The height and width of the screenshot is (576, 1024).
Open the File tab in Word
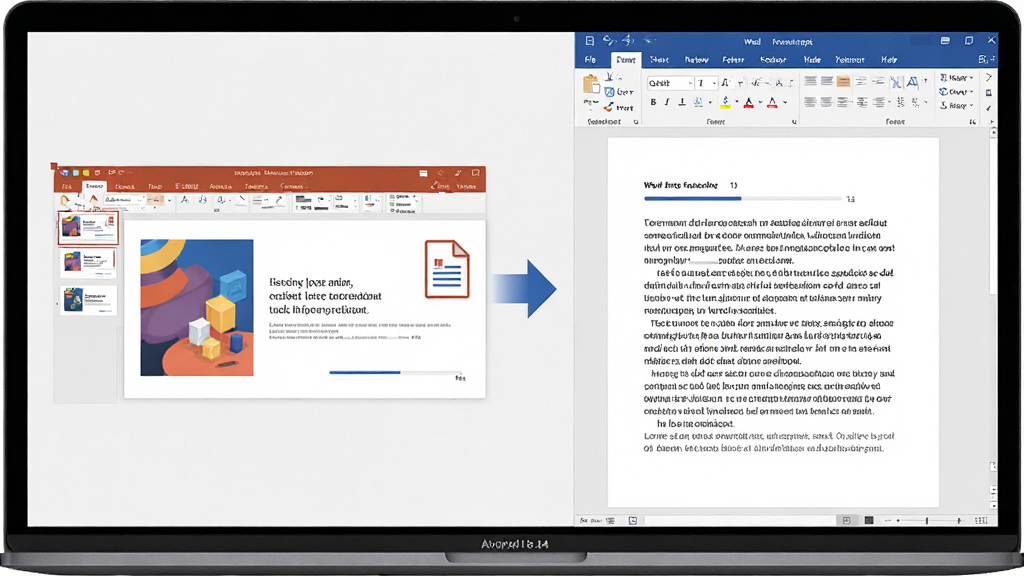click(x=590, y=59)
